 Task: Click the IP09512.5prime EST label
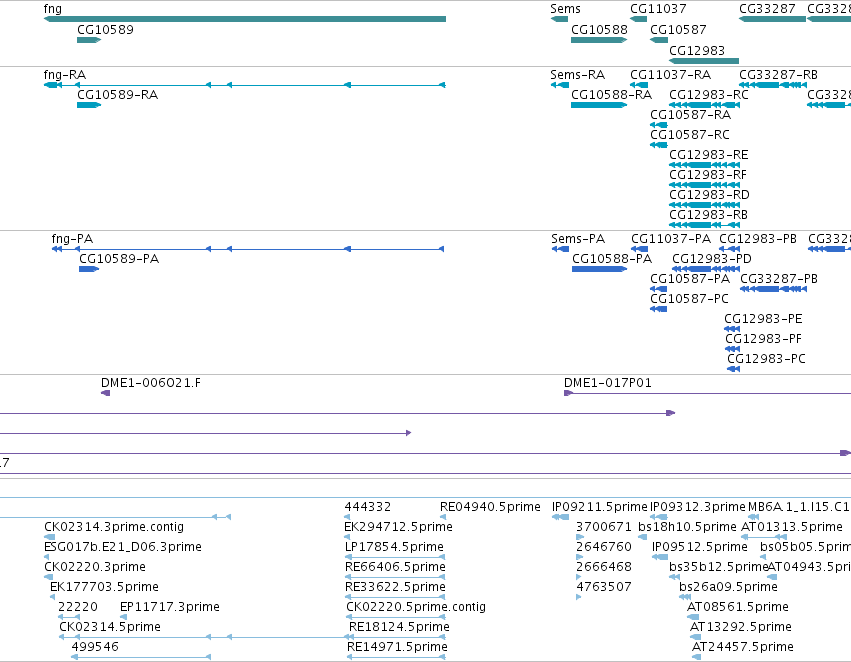tap(700, 547)
